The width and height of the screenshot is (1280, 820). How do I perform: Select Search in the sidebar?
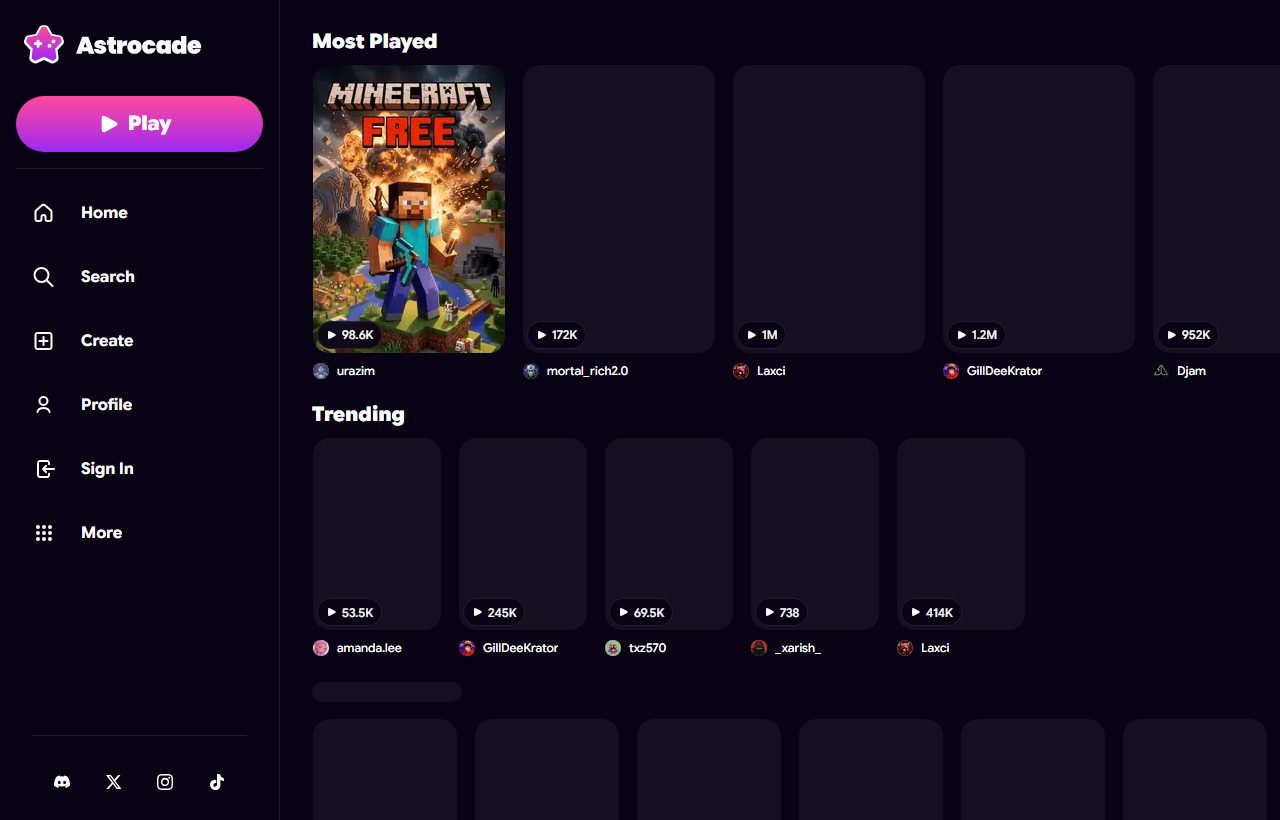tap(108, 277)
